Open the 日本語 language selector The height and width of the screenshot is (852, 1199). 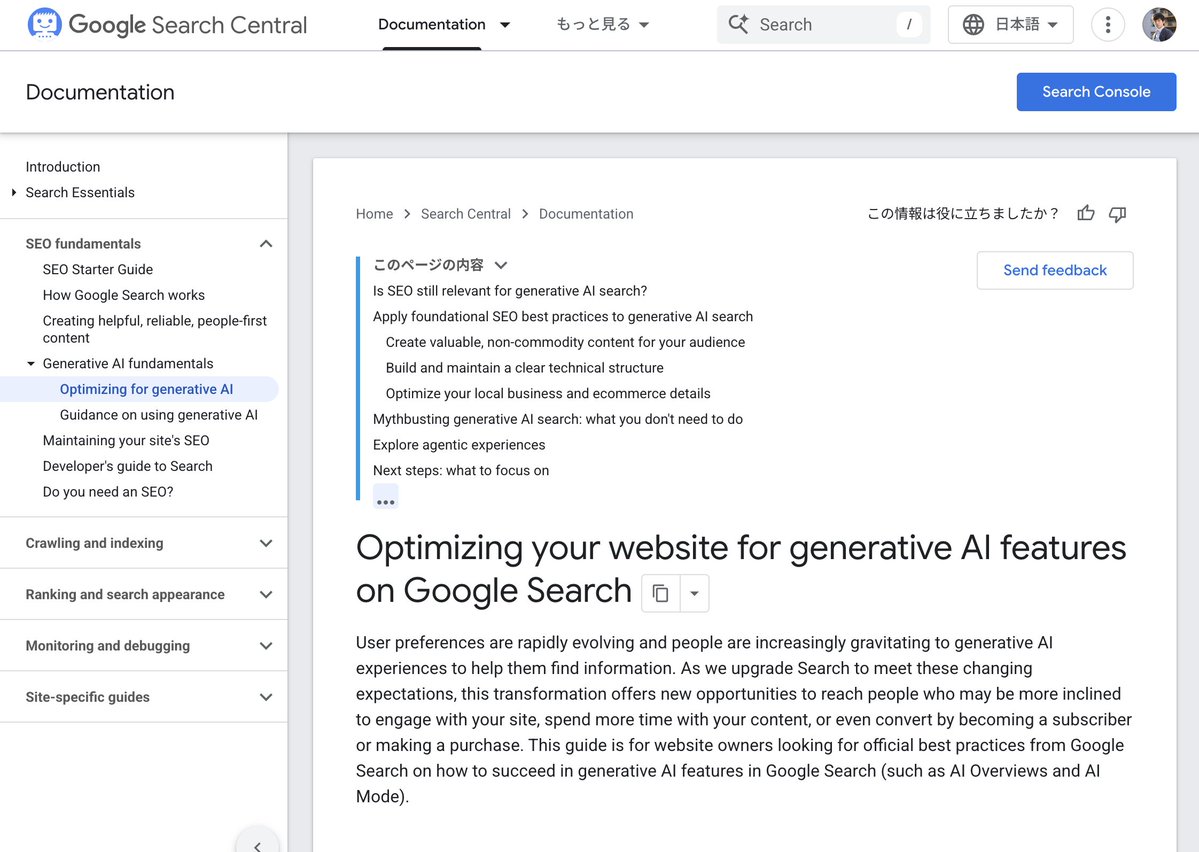click(x=1010, y=24)
